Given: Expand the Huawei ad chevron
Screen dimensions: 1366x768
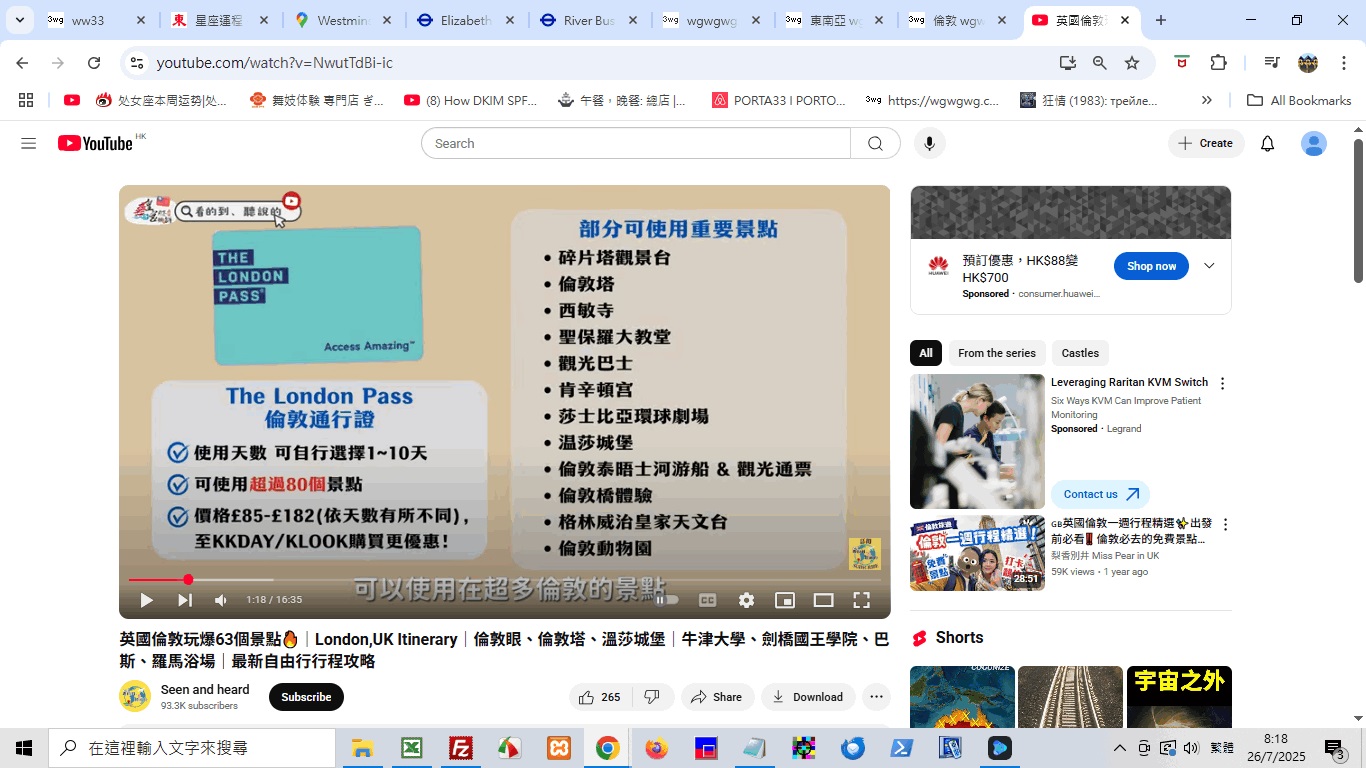Looking at the screenshot, I should 1209,266.
